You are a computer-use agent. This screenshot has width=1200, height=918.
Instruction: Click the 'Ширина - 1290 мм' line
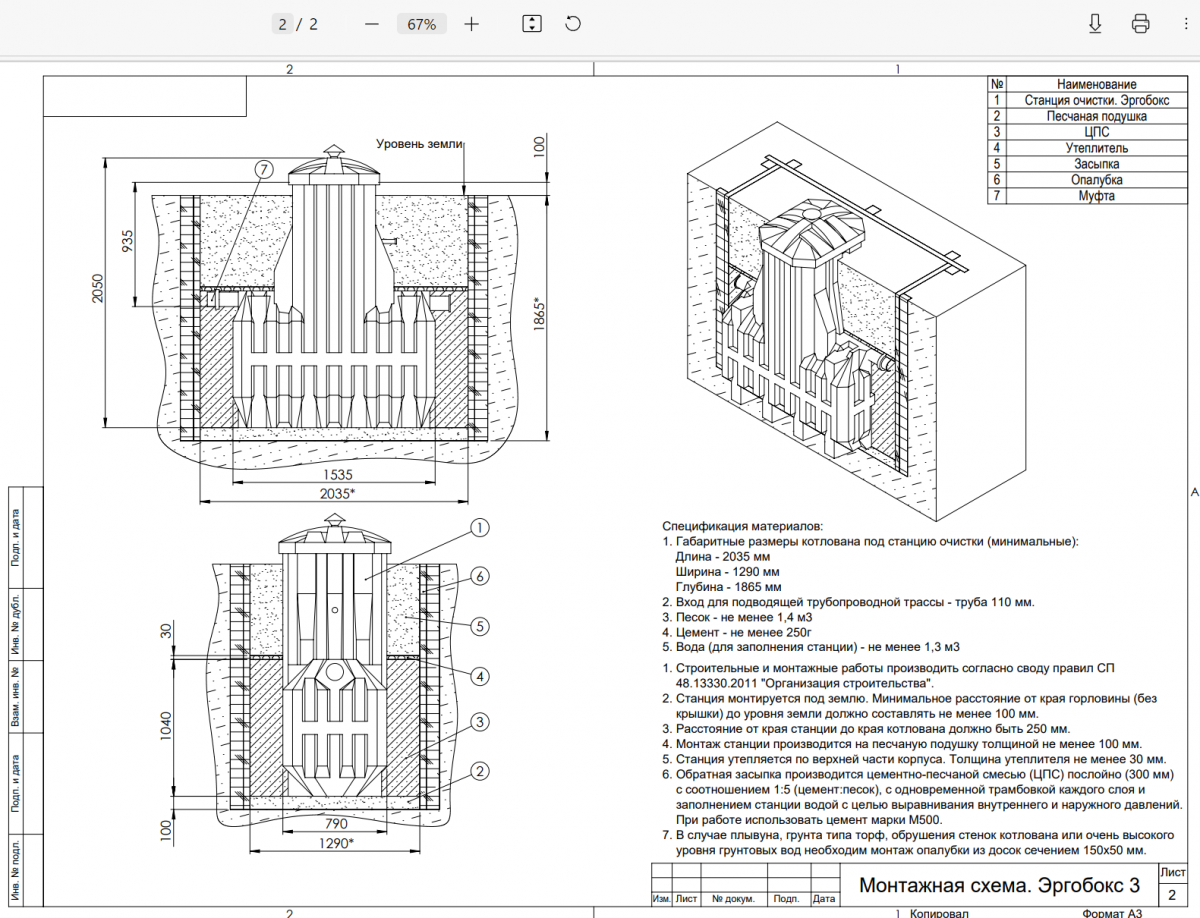coord(730,571)
